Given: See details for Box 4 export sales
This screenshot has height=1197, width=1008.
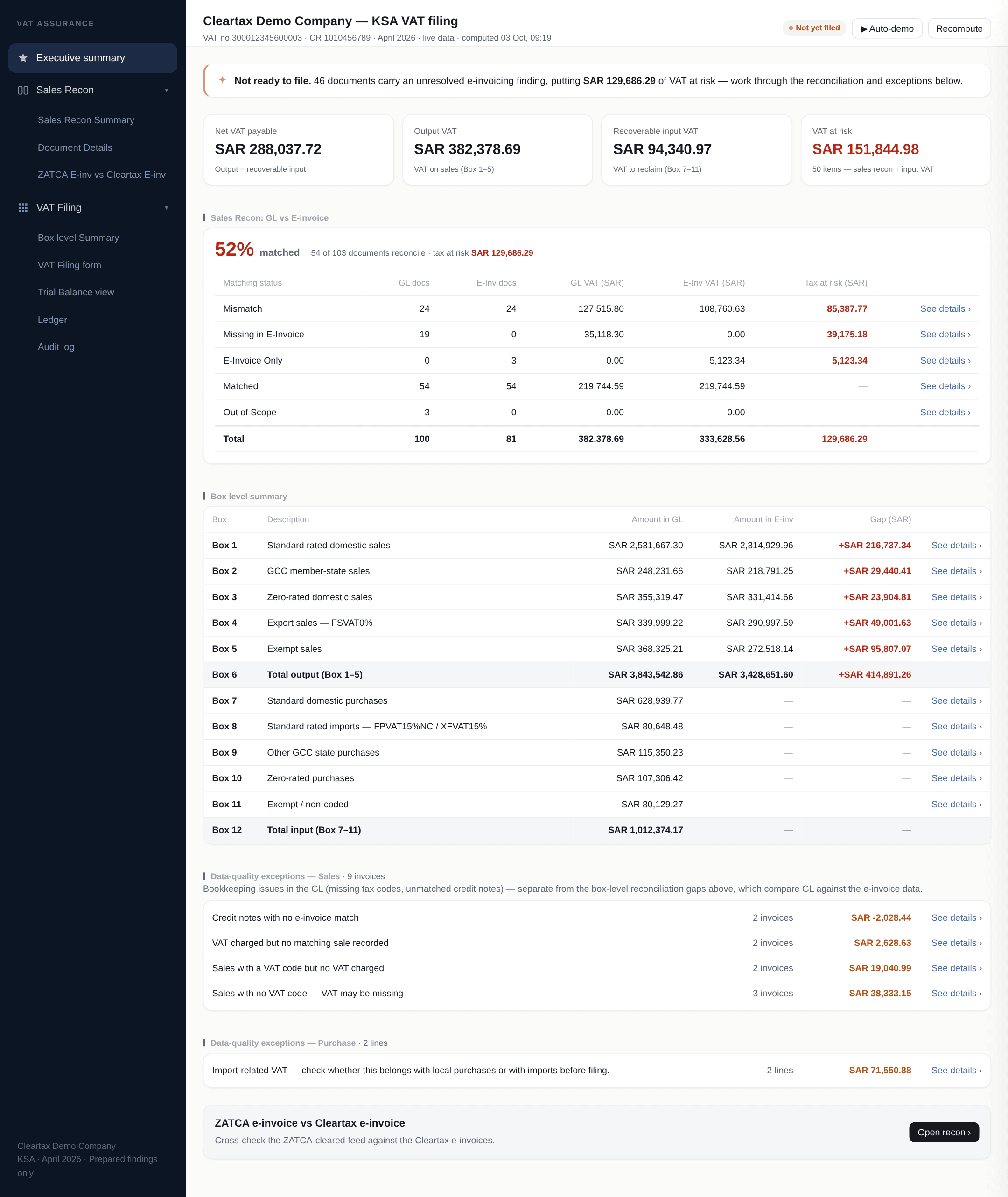Looking at the screenshot, I should (956, 623).
